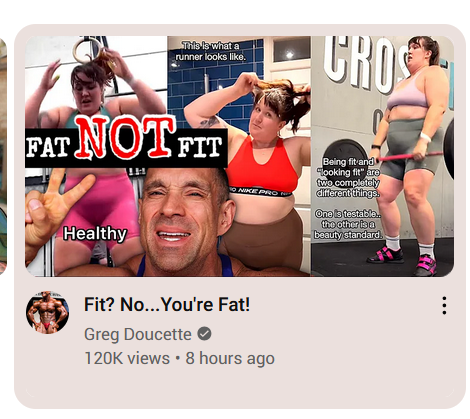Screen dimensions: 470x419
Task: Click the squinting man's face in thumbnail
Action: tap(181, 220)
